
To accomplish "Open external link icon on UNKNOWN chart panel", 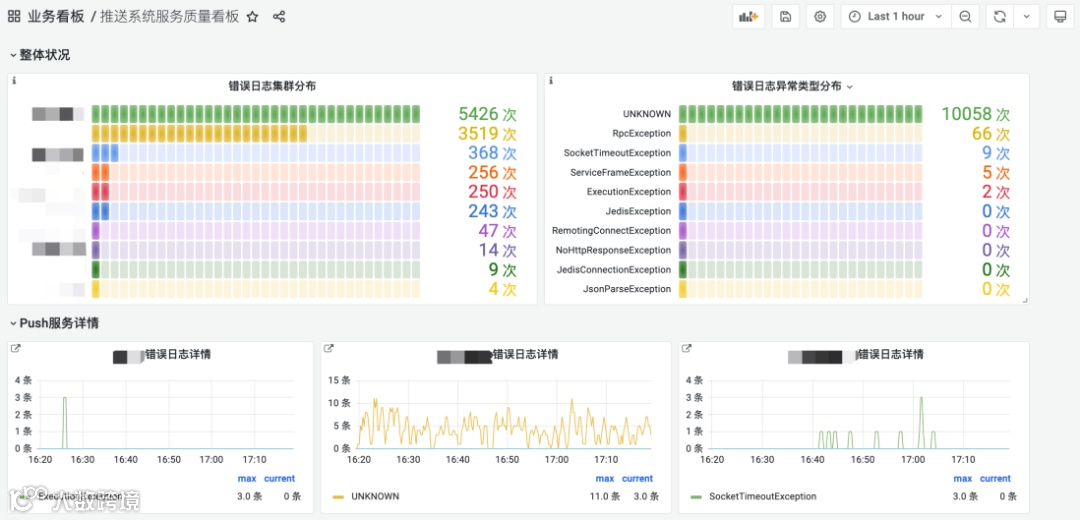I will pyautogui.click(x=329, y=349).
